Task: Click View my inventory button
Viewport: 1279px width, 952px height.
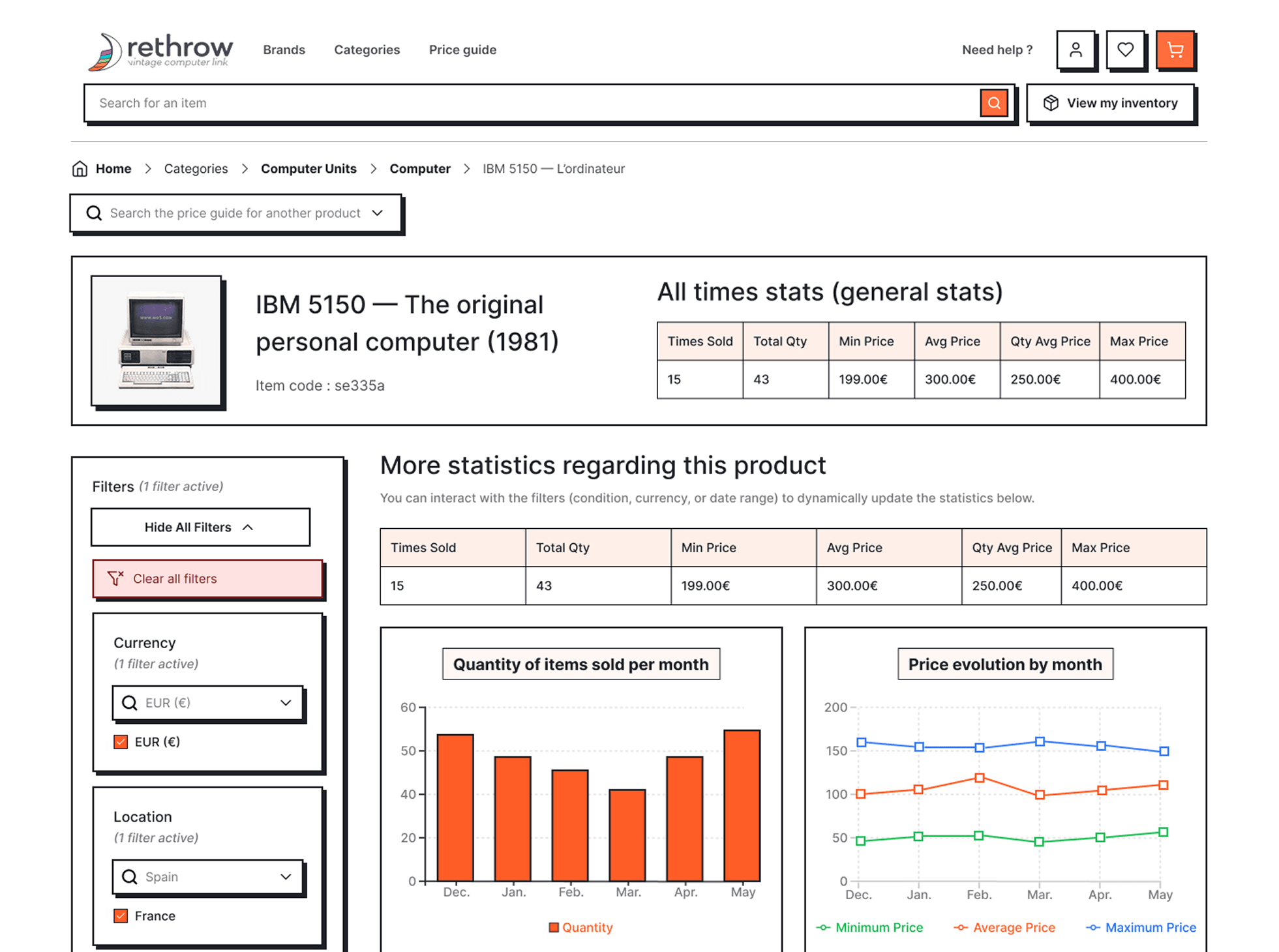Action: click(1111, 103)
